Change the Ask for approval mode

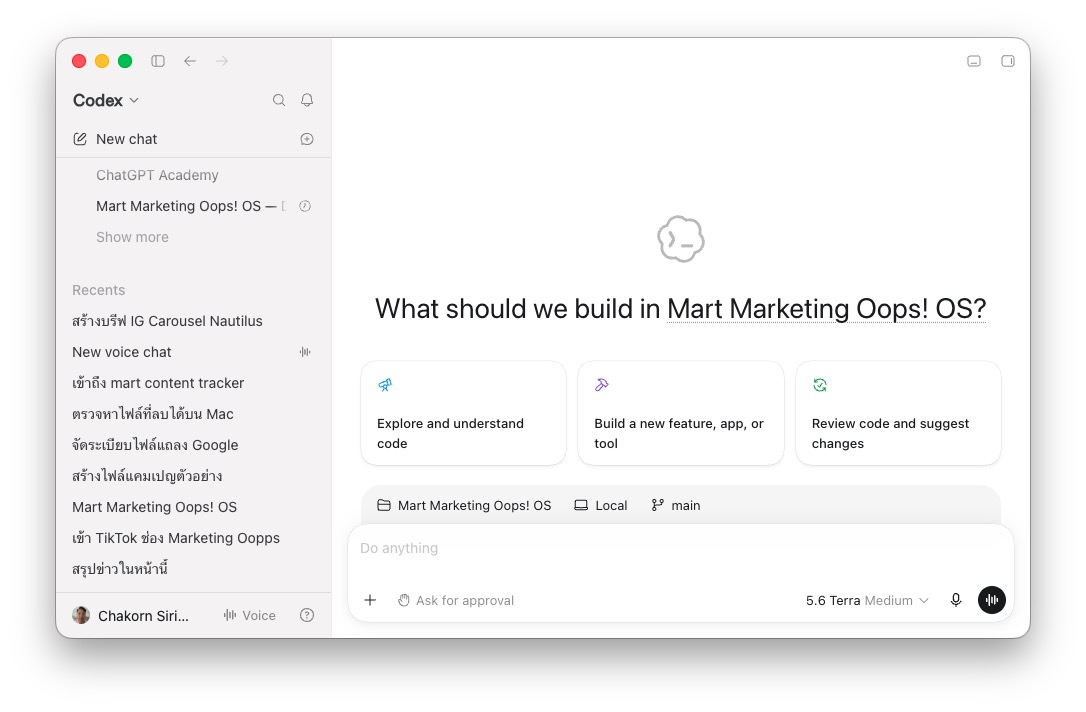pos(456,600)
